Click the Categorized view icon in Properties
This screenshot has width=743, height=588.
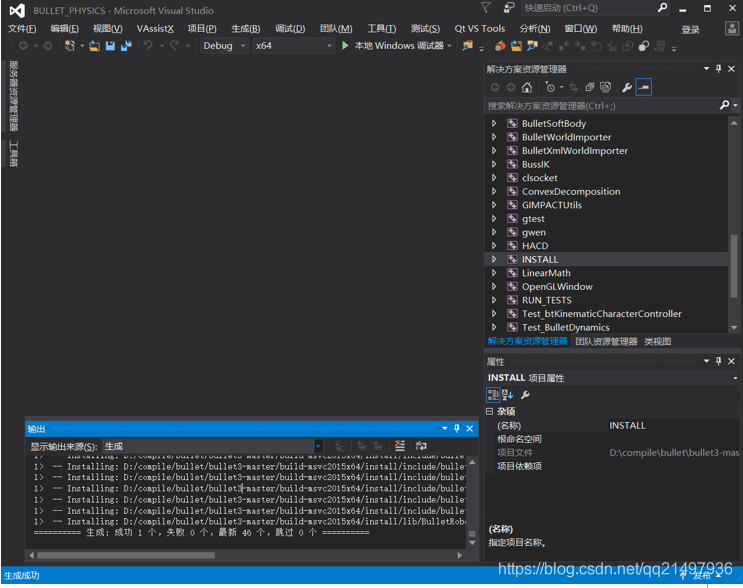click(x=493, y=395)
